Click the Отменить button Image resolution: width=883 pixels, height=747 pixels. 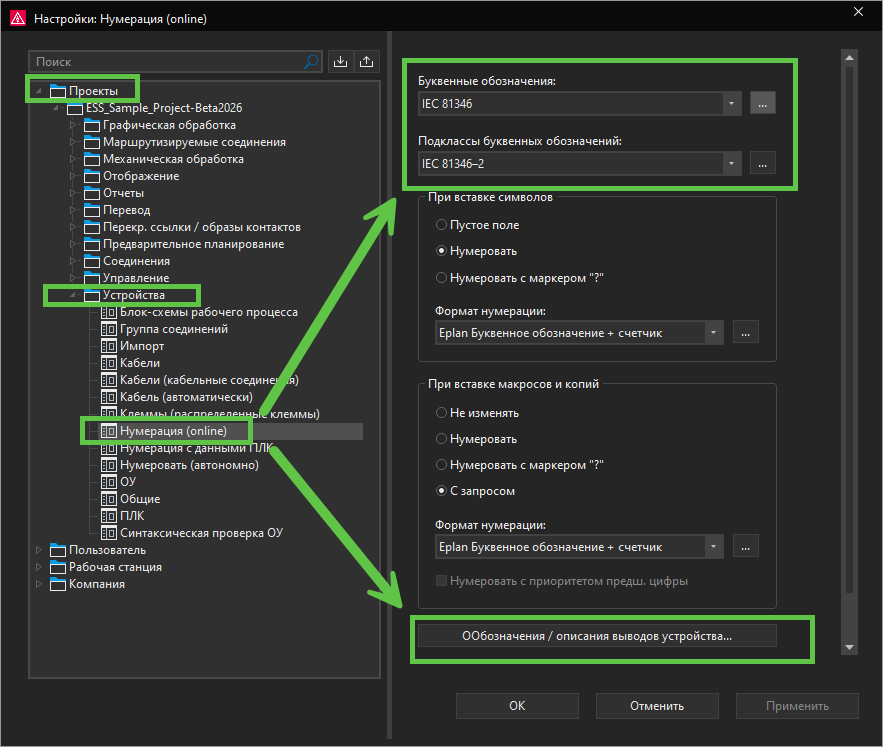tap(657, 706)
